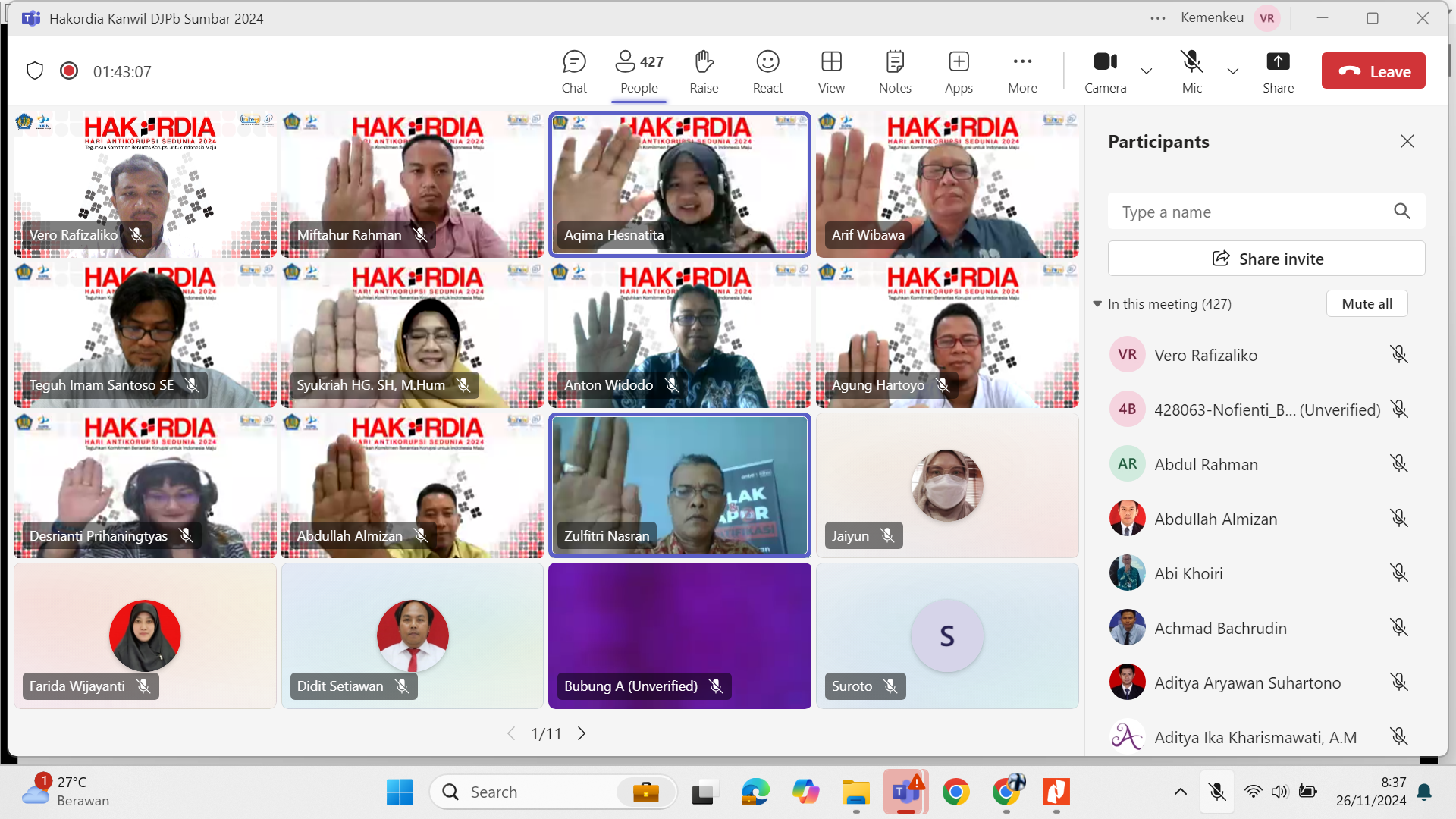This screenshot has height=819, width=1456.
Task: Select Aqima Hesnatita video tile
Action: click(679, 185)
